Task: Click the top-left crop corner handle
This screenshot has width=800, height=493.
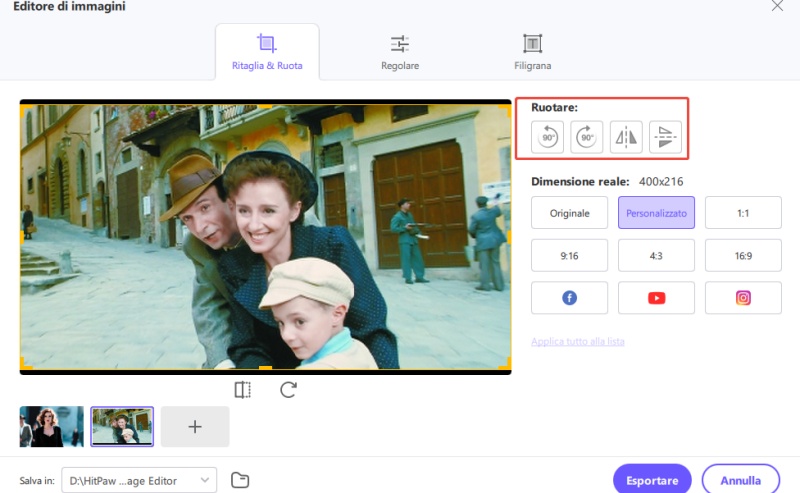Action: tap(25, 109)
